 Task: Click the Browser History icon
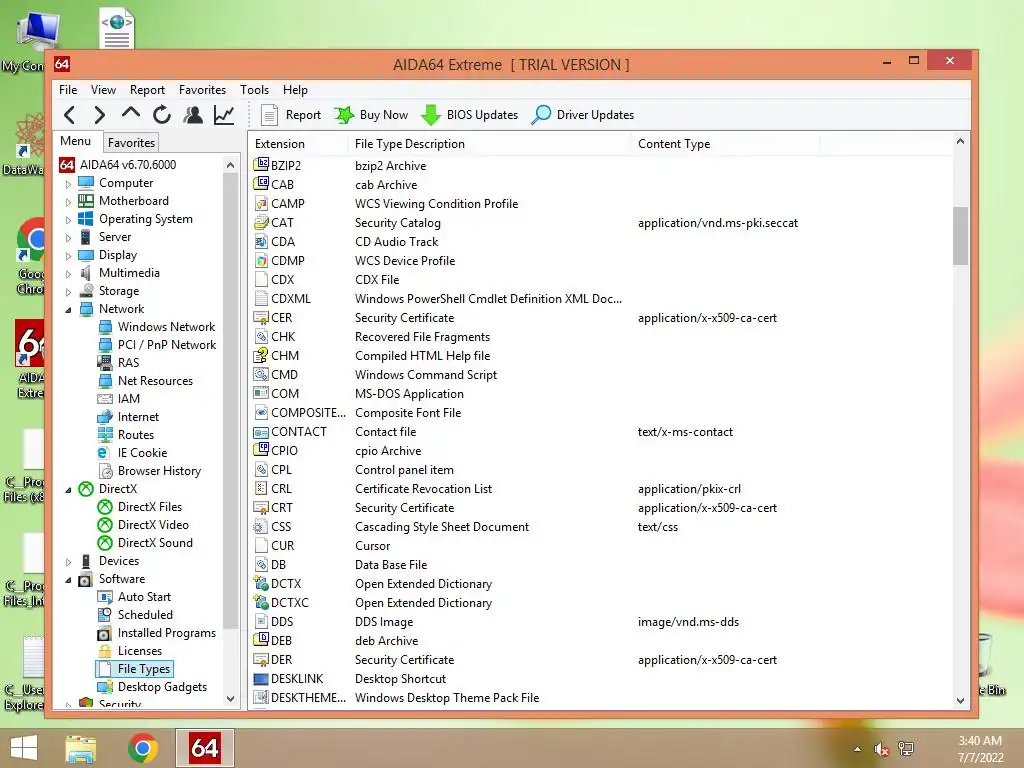104,471
